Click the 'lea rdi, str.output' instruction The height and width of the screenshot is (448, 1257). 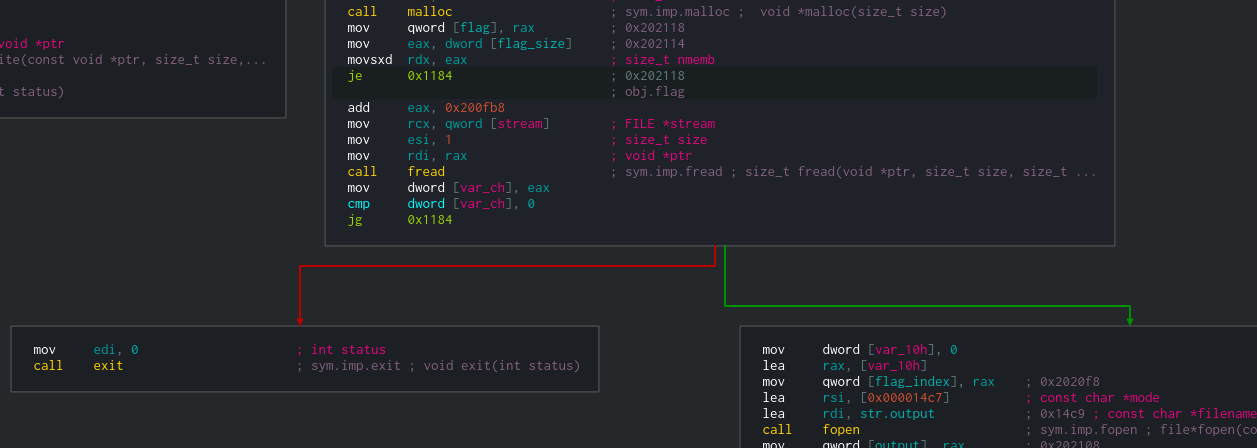[x=848, y=414]
